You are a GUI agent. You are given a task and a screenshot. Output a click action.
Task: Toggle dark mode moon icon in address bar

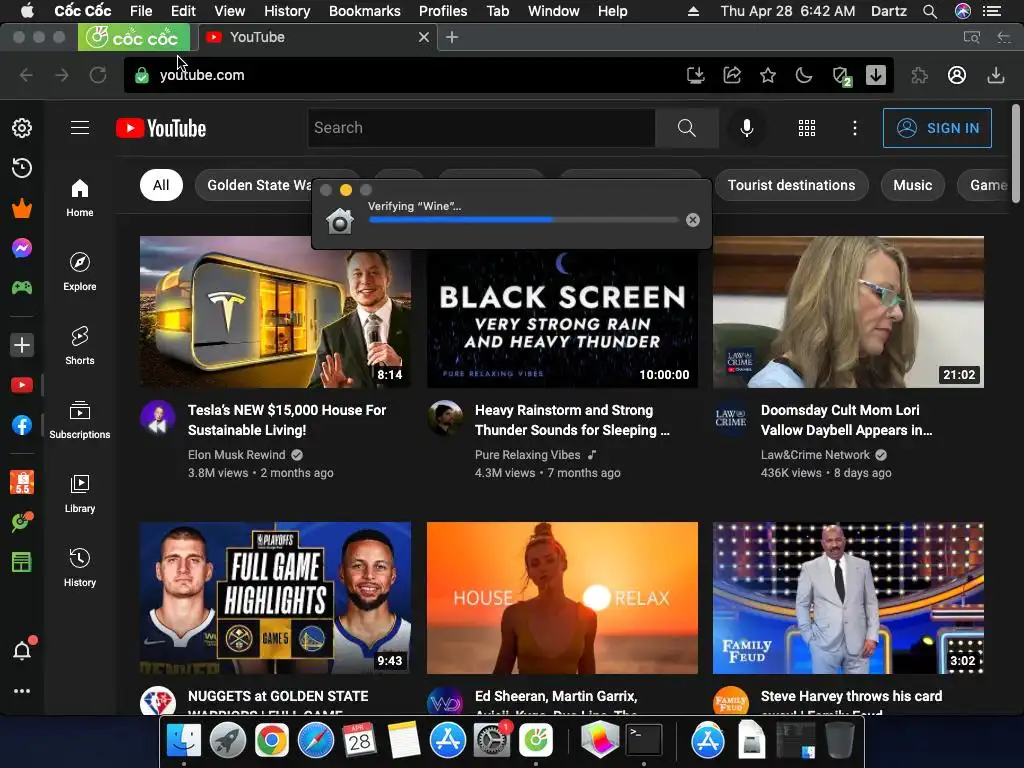[x=804, y=75]
